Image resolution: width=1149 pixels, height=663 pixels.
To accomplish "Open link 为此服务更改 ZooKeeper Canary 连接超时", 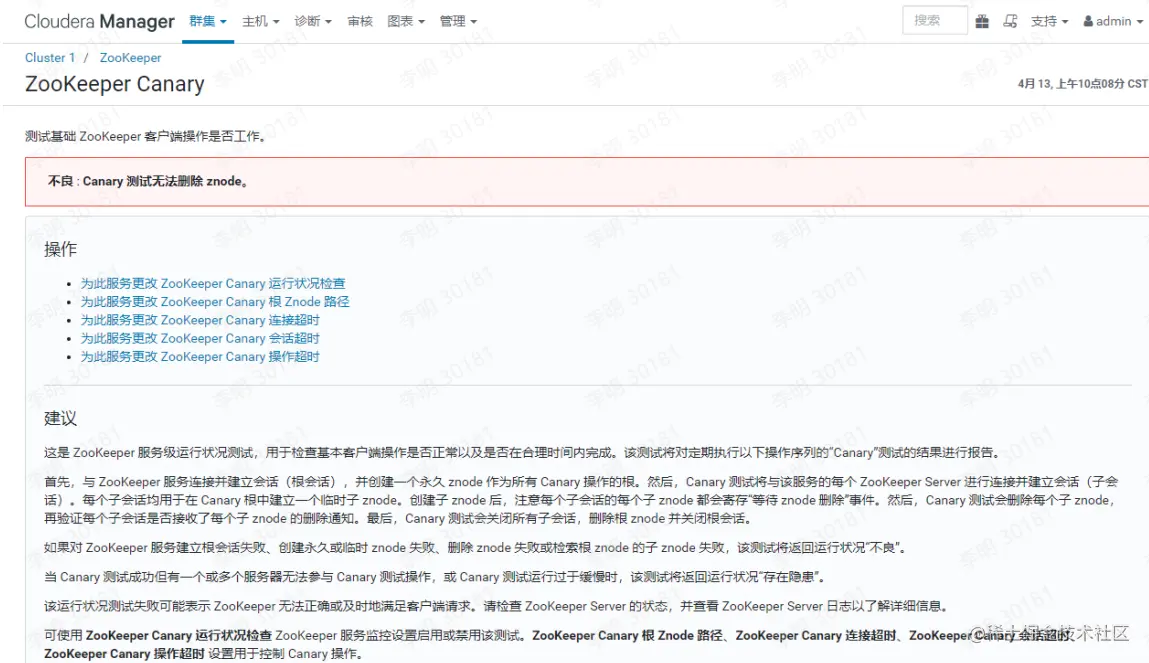I will 200,319.
